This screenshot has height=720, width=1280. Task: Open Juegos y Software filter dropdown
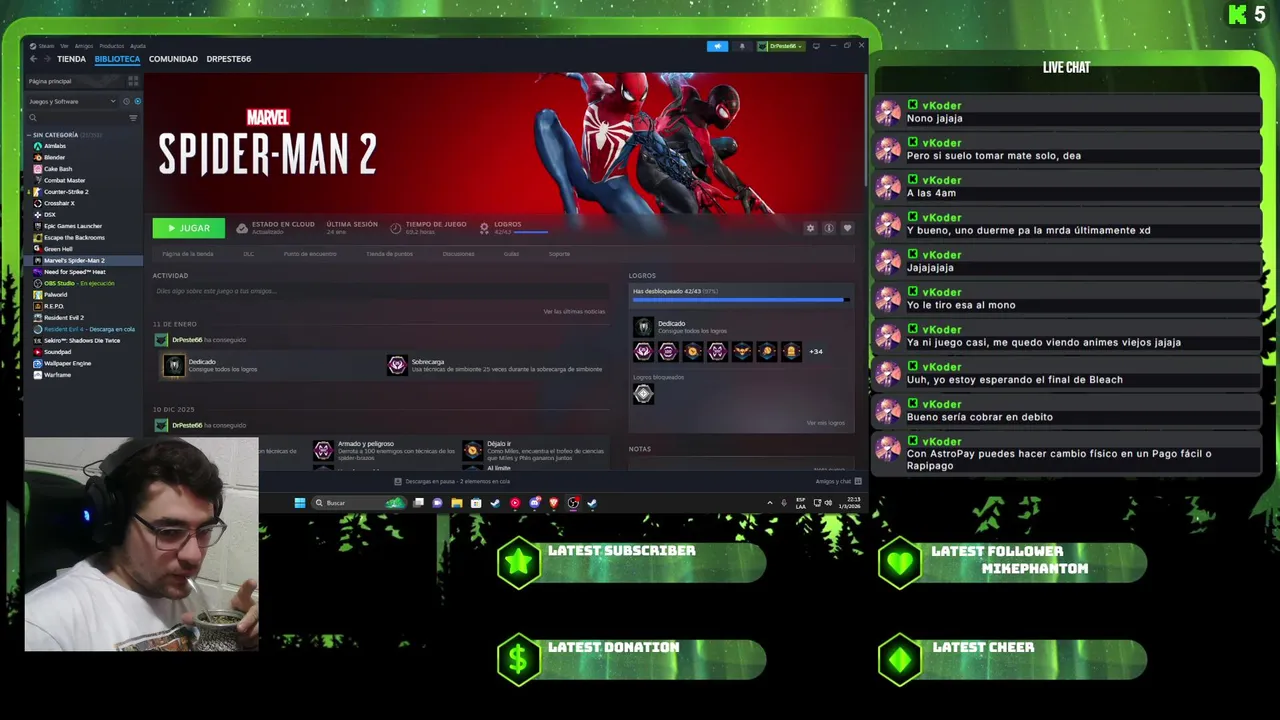coord(72,101)
